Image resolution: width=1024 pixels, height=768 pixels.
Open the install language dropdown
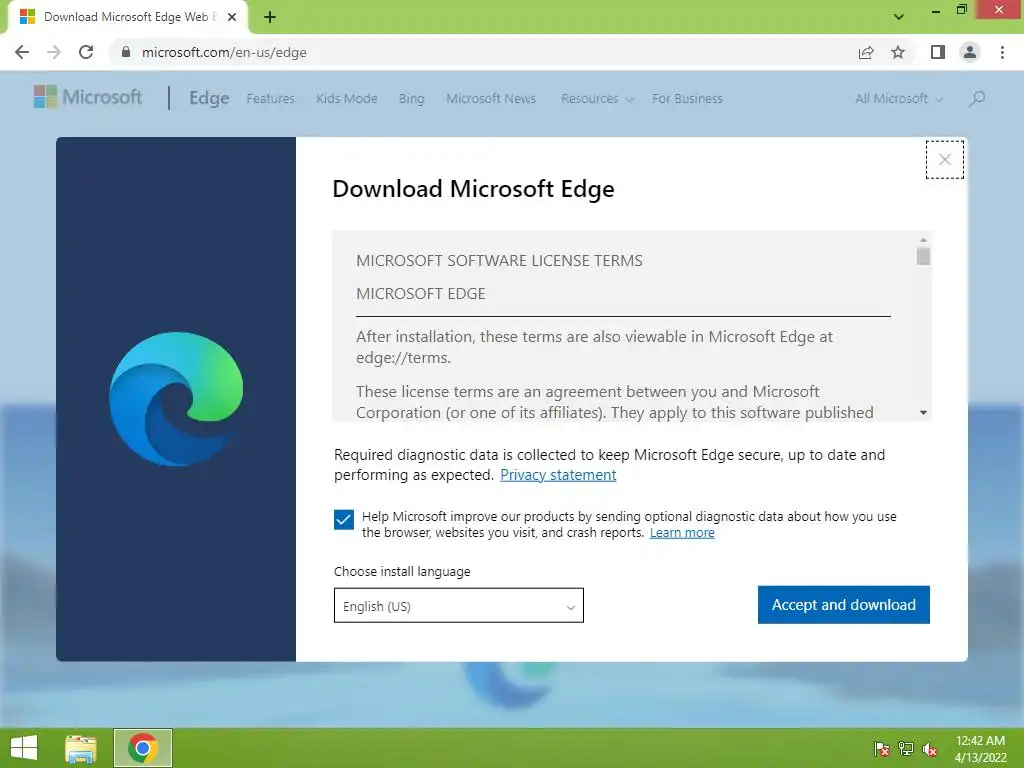[x=458, y=605]
